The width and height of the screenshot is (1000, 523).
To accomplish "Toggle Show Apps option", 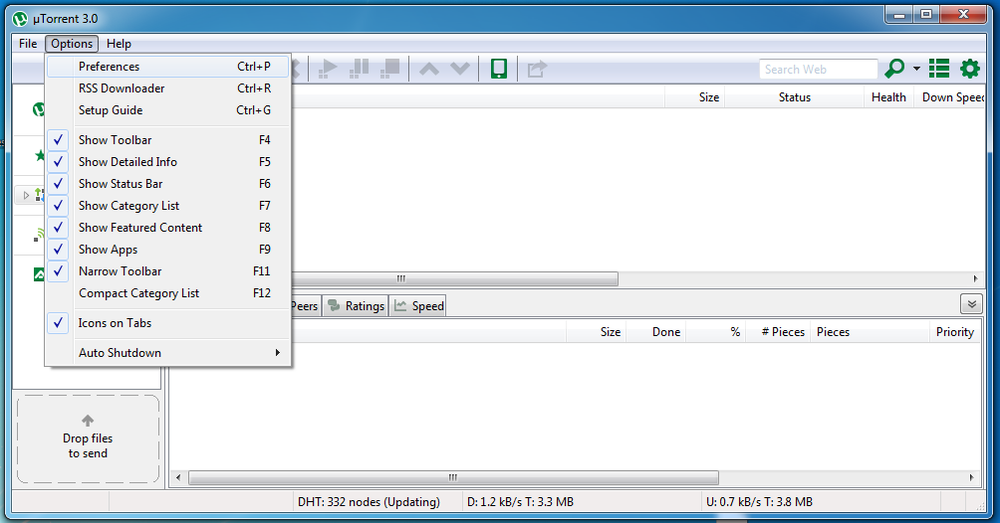I will [168, 249].
